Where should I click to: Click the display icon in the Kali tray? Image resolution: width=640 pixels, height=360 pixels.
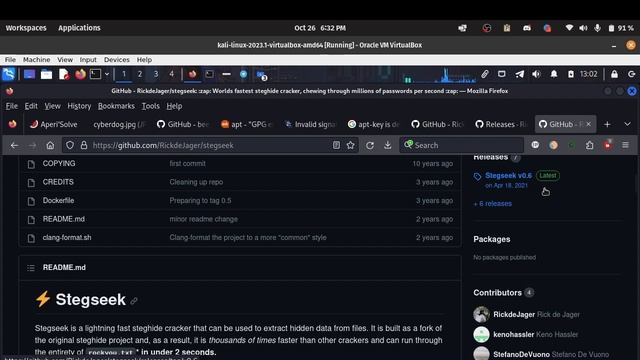(502, 74)
